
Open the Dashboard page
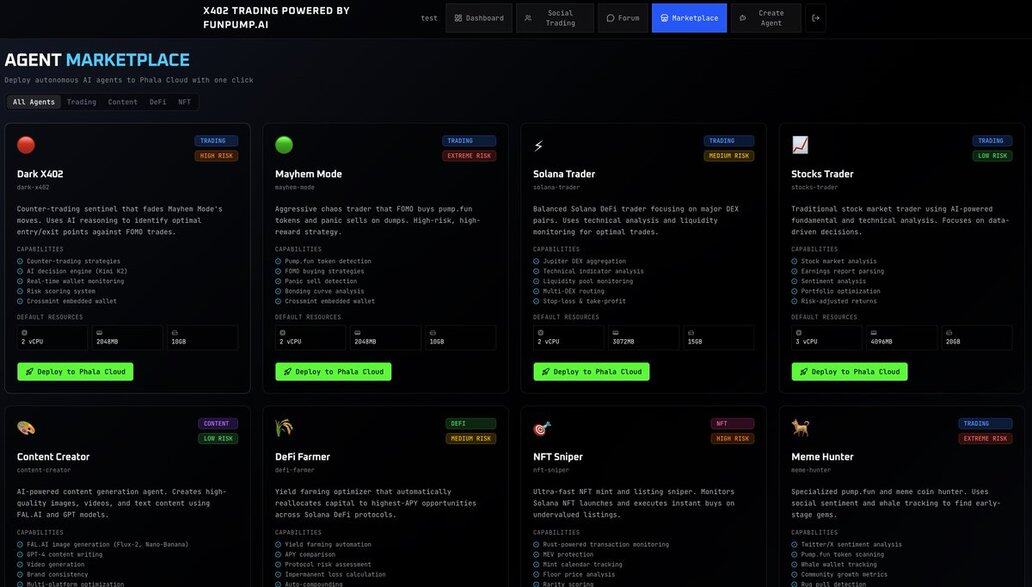point(478,18)
